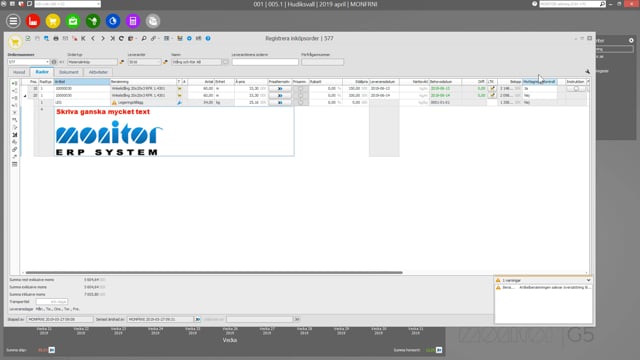
Task: Go to previous record arrow
Action: (93, 38)
